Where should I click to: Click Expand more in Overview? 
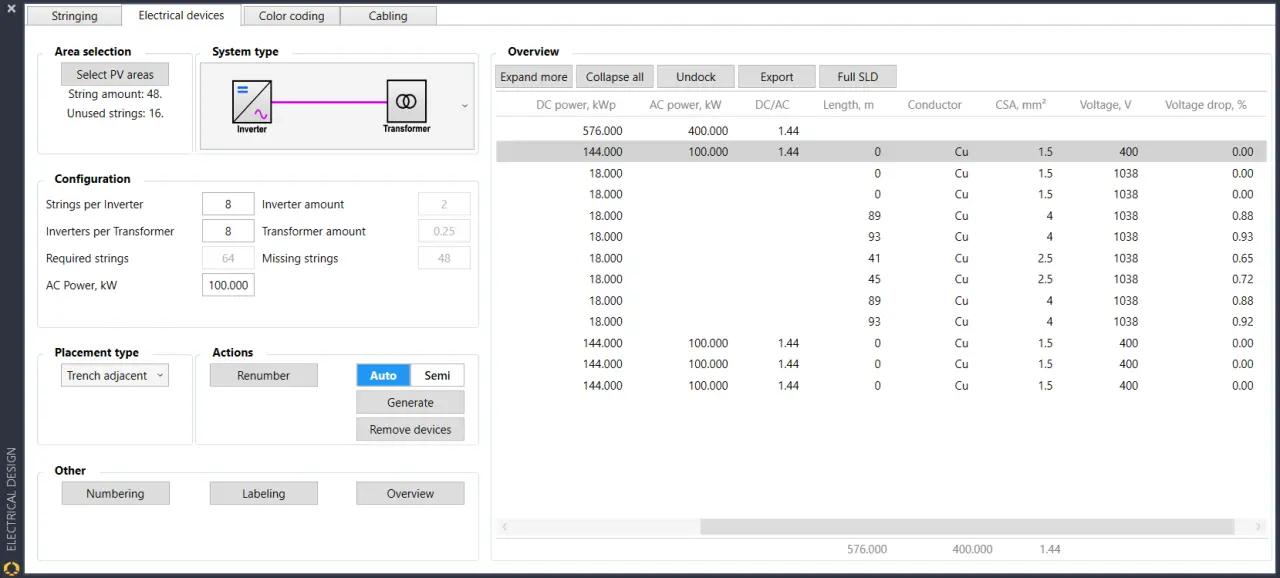click(534, 77)
